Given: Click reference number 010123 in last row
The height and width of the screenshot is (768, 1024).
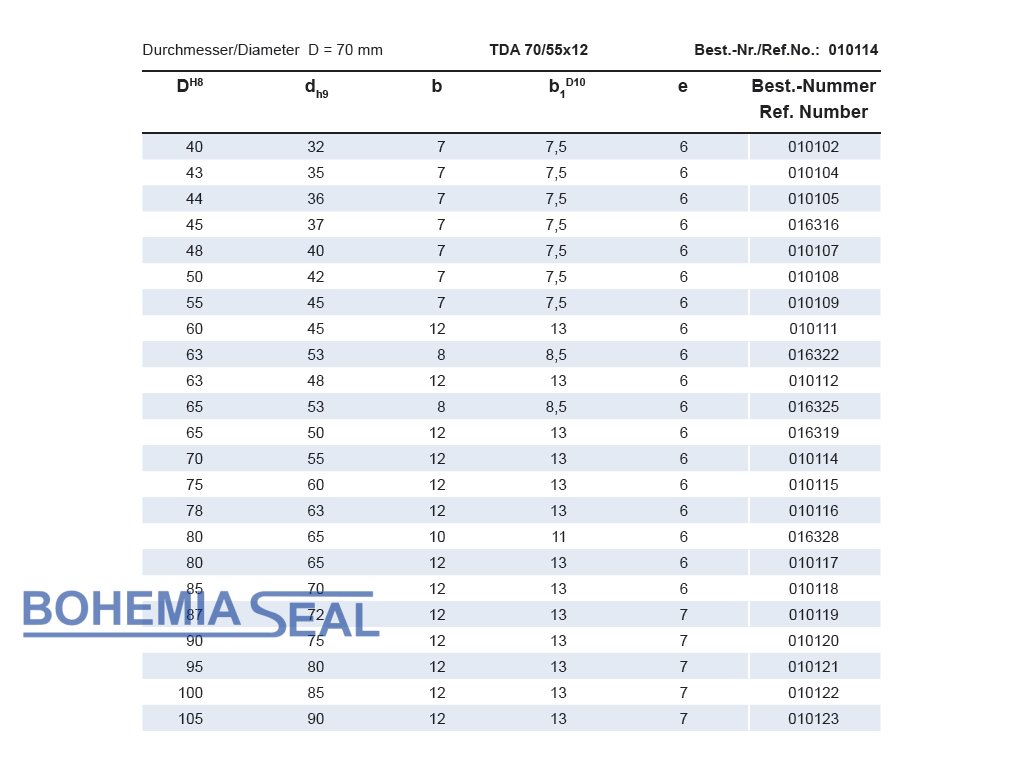Looking at the screenshot, I should [813, 719].
